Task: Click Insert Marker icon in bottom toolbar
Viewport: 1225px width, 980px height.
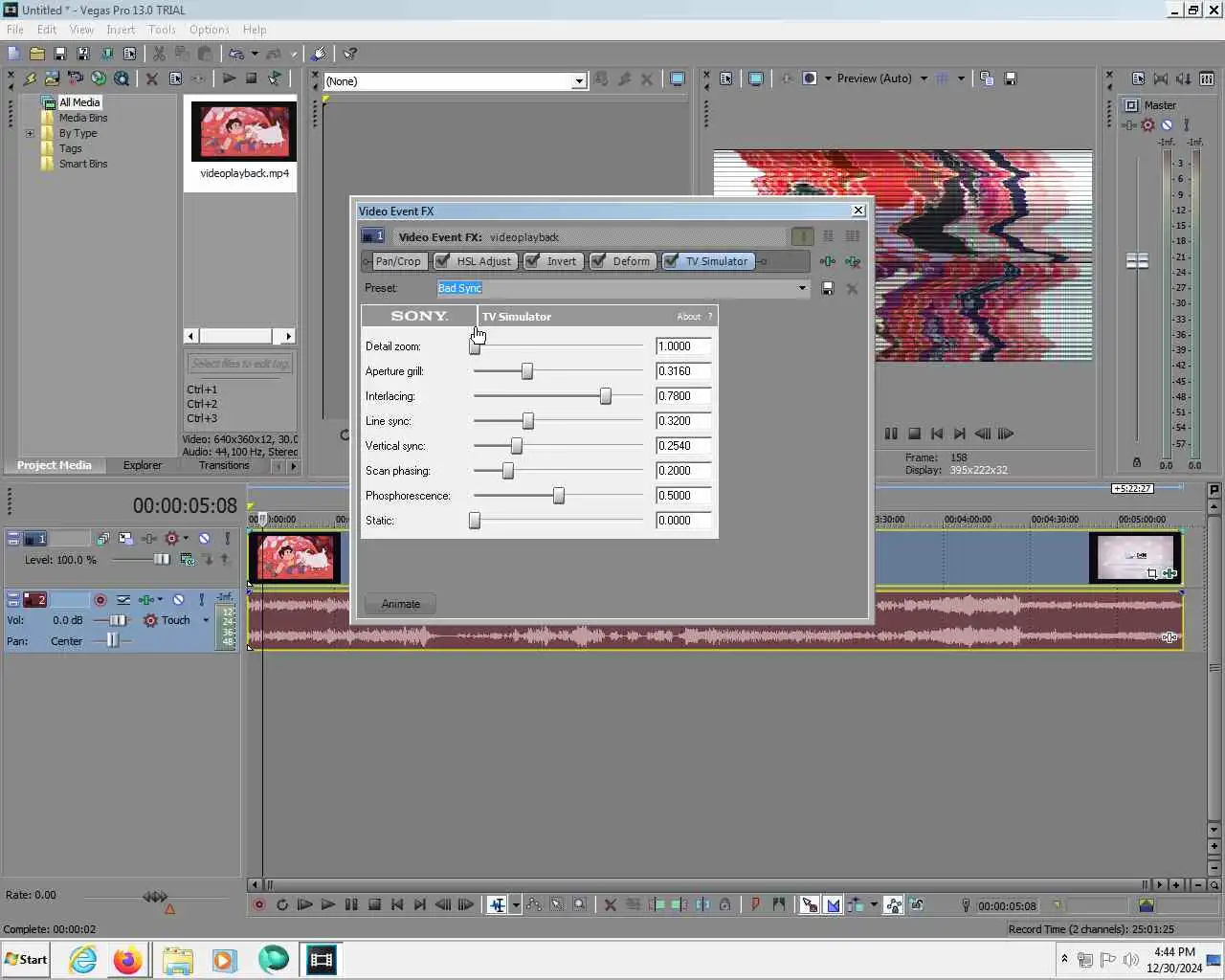Action: pos(755,904)
